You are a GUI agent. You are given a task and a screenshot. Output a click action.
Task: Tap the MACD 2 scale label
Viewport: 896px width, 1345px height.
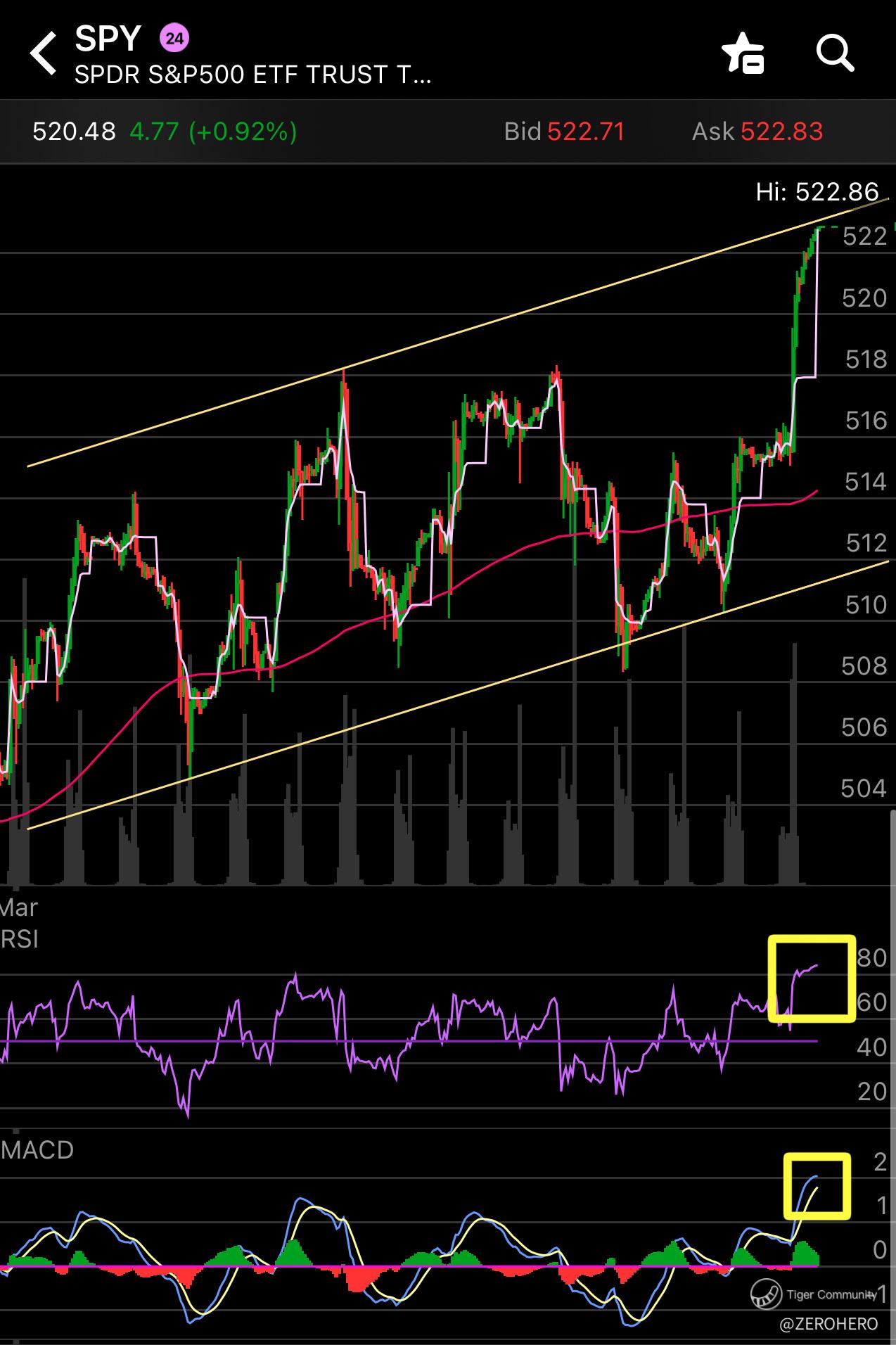click(x=880, y=1162)
